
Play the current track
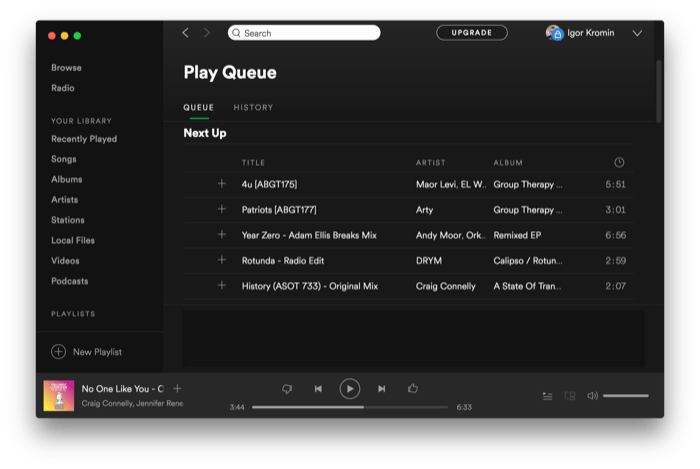click(x=350, y=389)
